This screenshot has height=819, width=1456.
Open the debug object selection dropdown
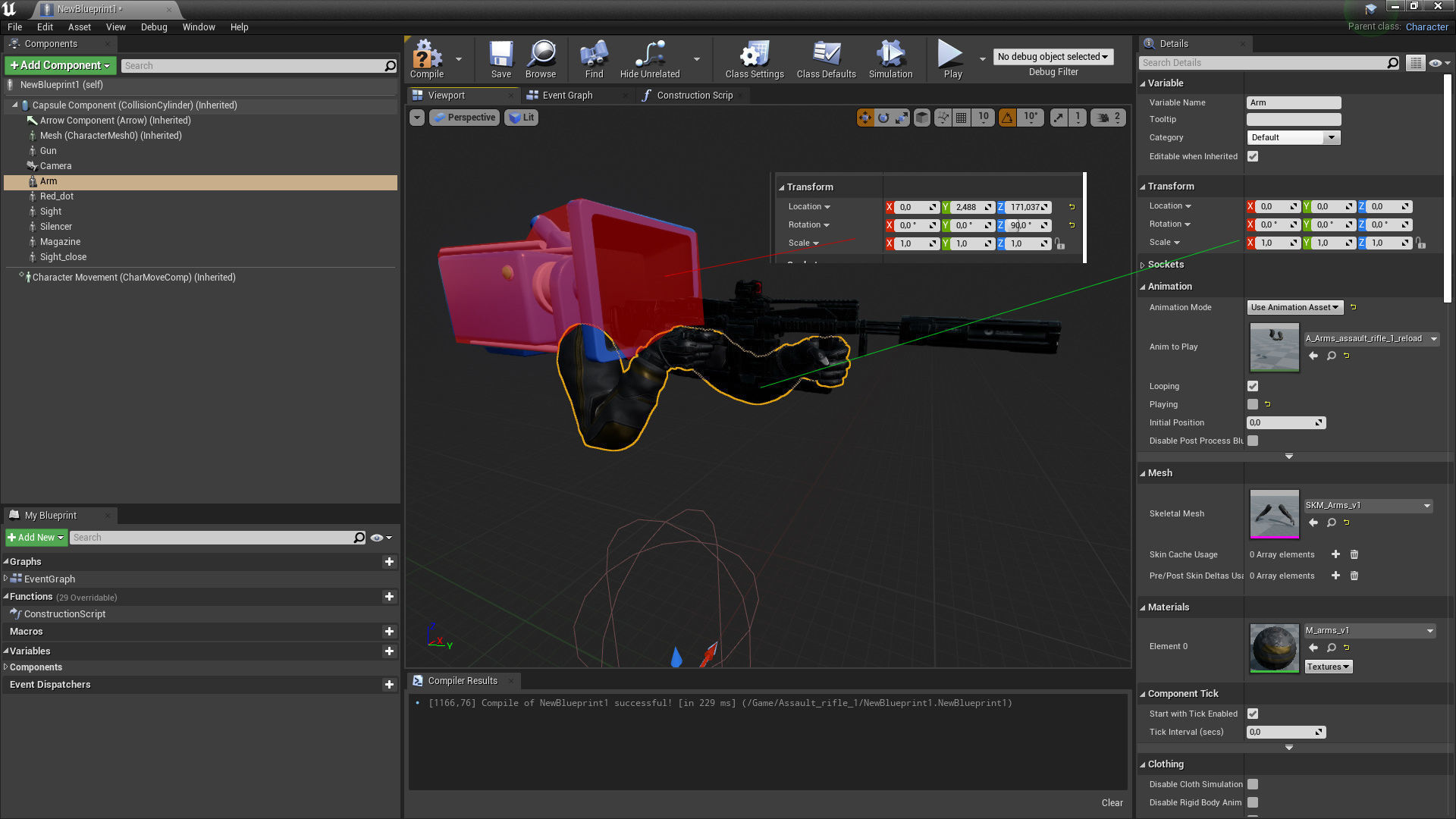point(1052,56)
